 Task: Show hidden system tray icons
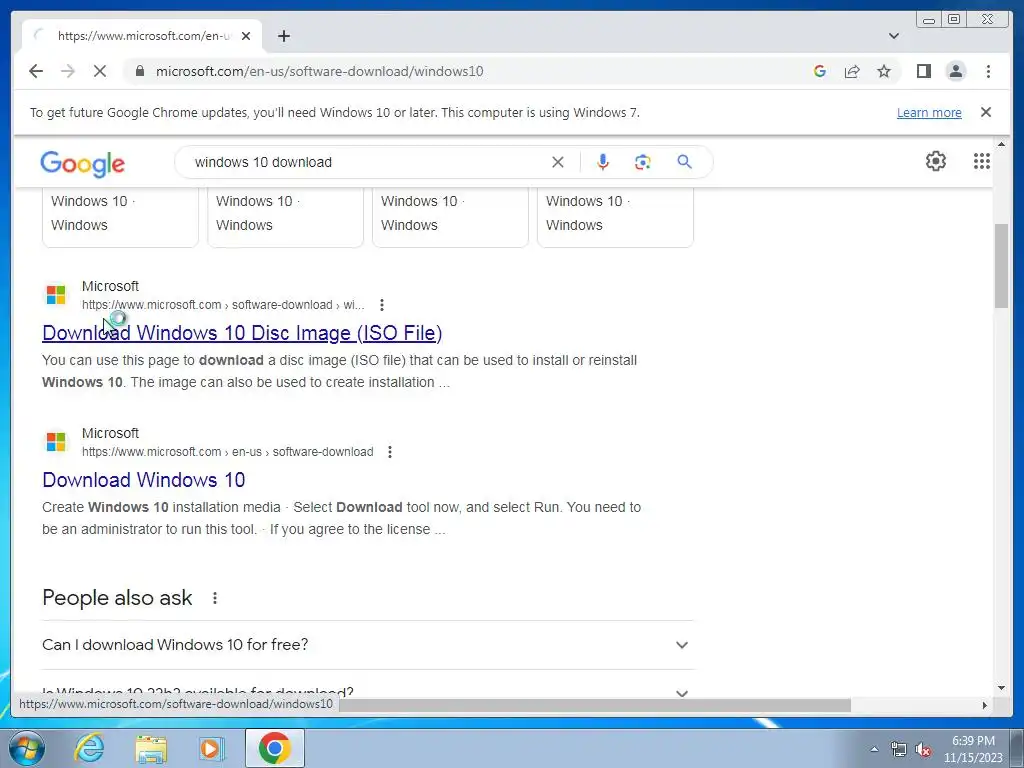[x=874, y=749]
